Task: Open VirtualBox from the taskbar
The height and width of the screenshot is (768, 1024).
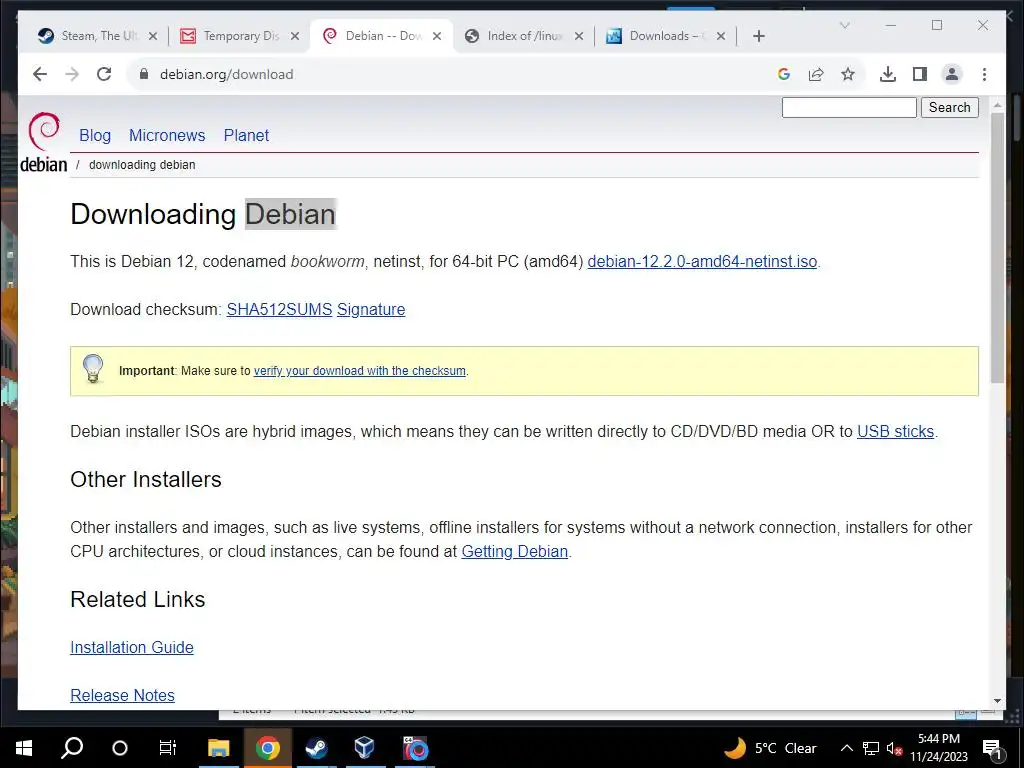Action: click(364, 748)
